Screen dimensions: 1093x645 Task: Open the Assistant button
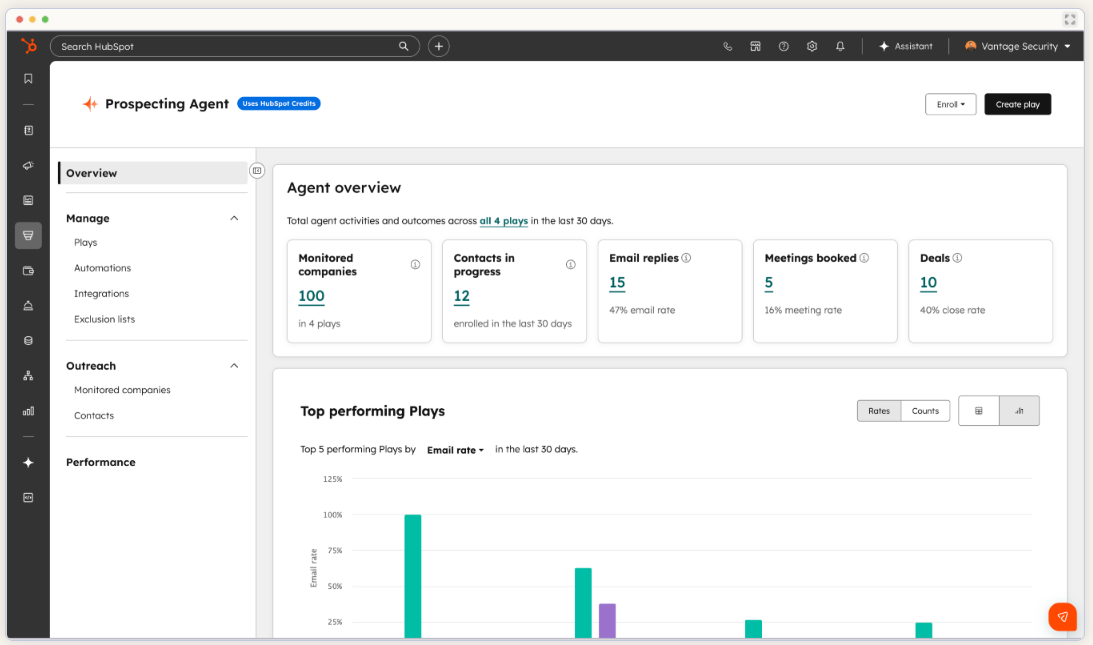905,46
